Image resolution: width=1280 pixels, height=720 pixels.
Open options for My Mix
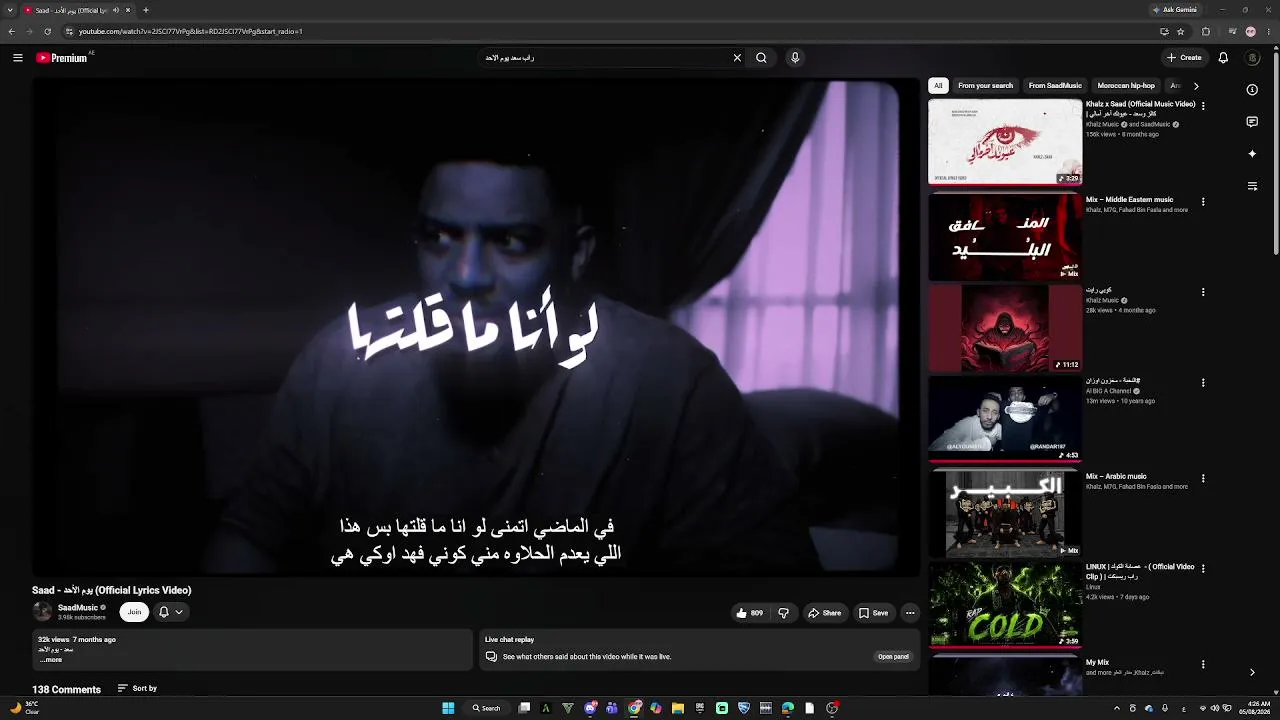(x=1203, y=664)
